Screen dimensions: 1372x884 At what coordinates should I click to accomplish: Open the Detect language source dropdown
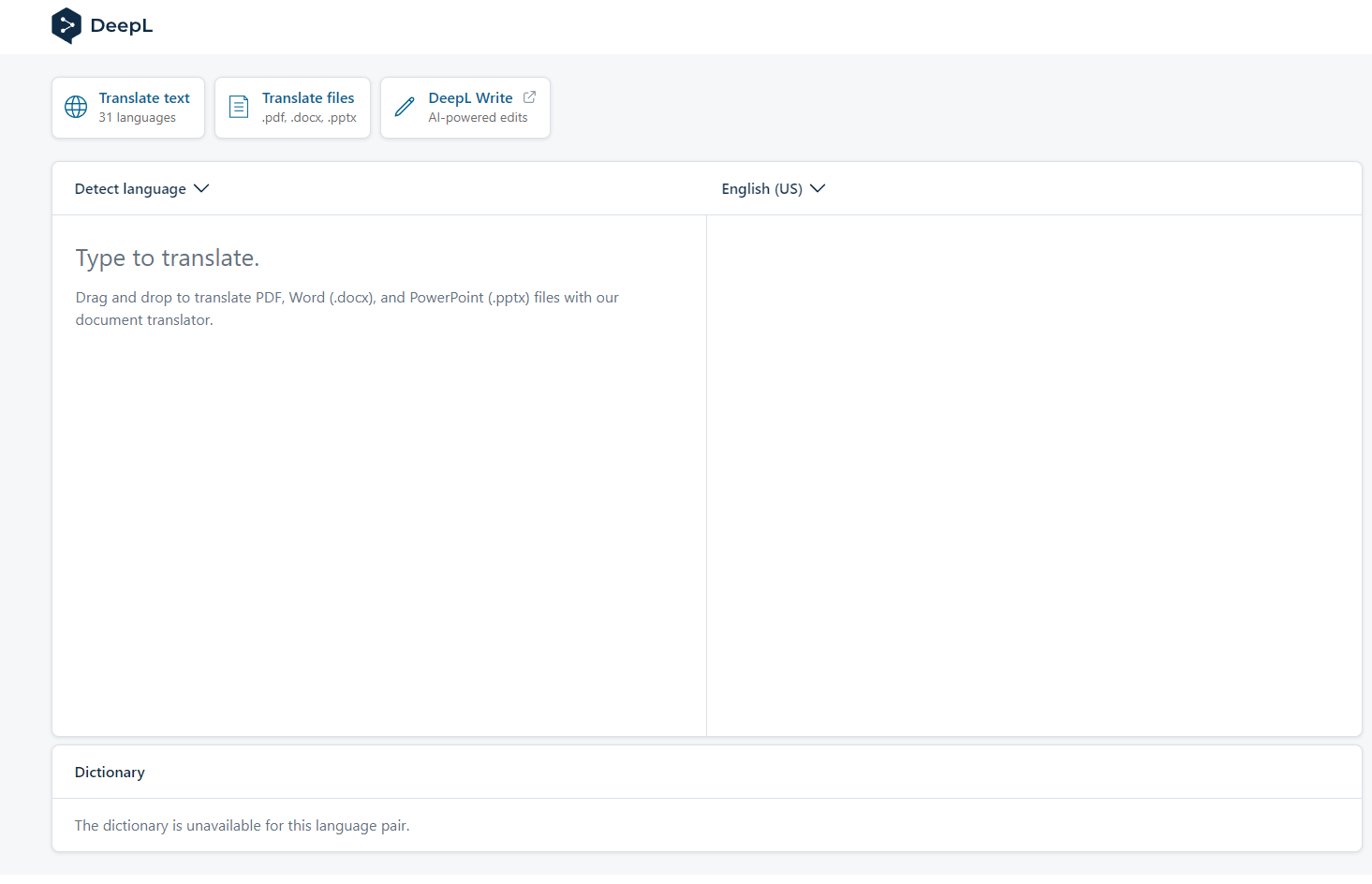(x=141, y=189)
